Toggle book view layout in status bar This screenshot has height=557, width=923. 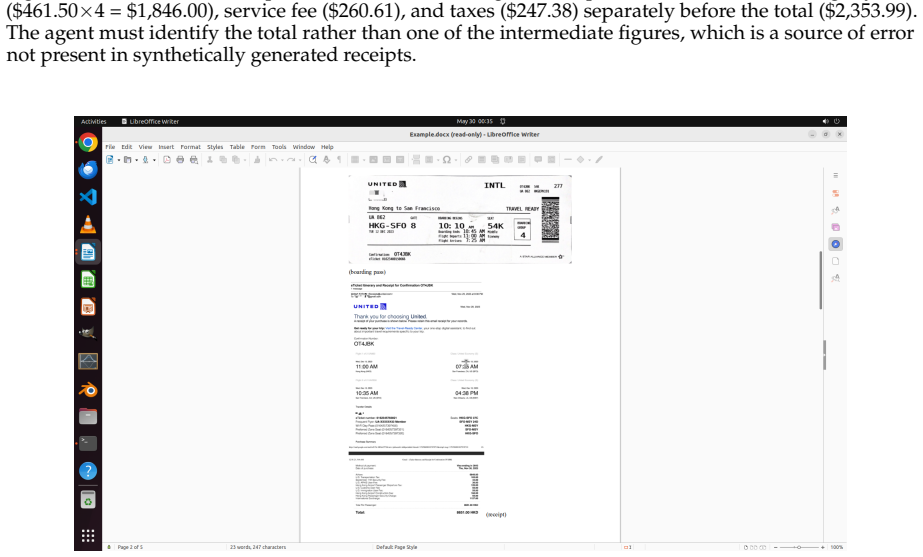[x=762, y=548]
